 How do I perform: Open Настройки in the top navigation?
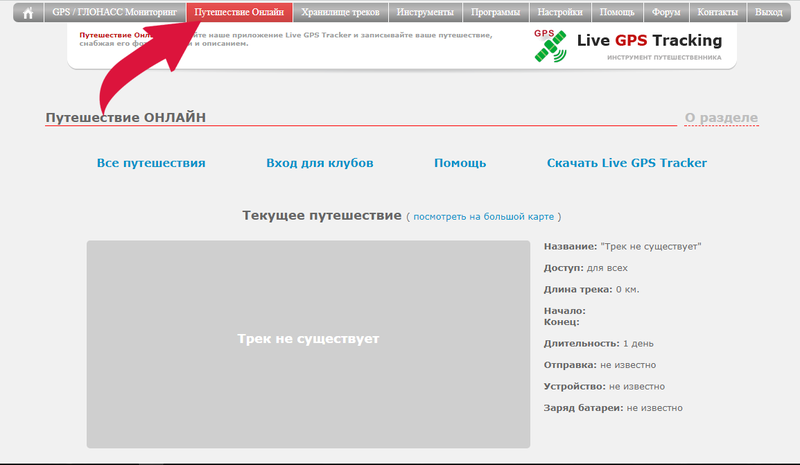pos(560,13)
